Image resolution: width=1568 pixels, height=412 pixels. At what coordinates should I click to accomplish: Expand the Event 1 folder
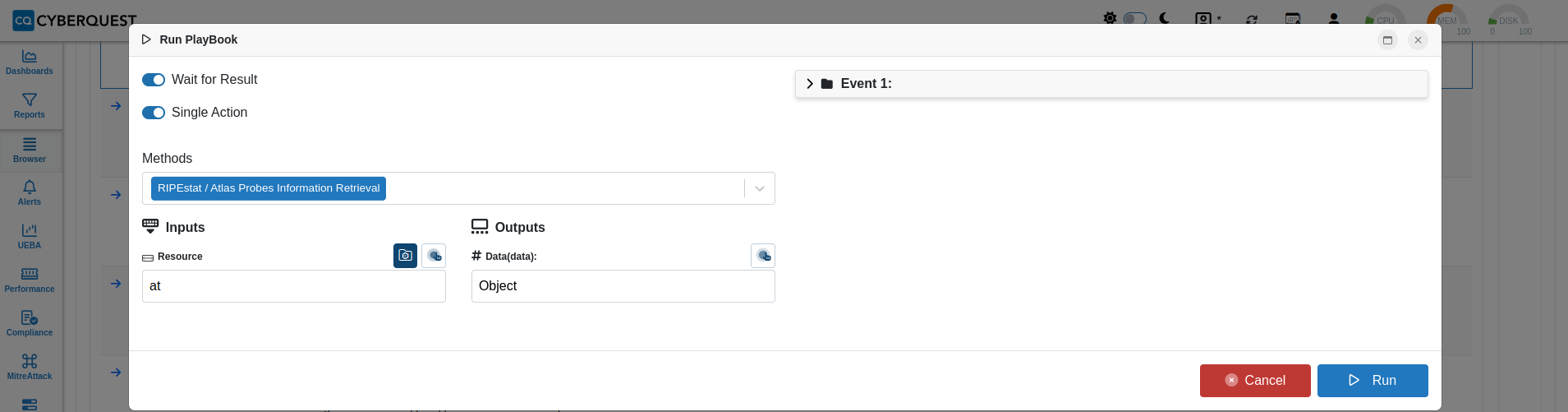810,84
